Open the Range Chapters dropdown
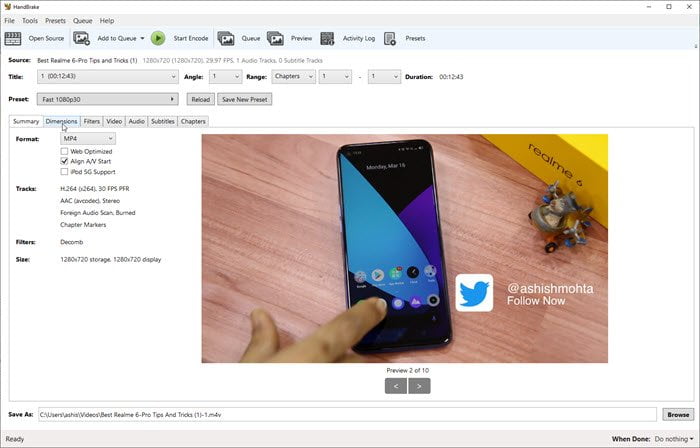 tap(293, 76)
